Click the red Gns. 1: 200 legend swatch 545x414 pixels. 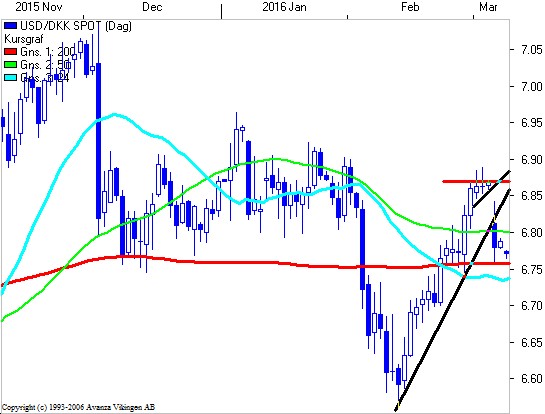[x=10, y=52]
